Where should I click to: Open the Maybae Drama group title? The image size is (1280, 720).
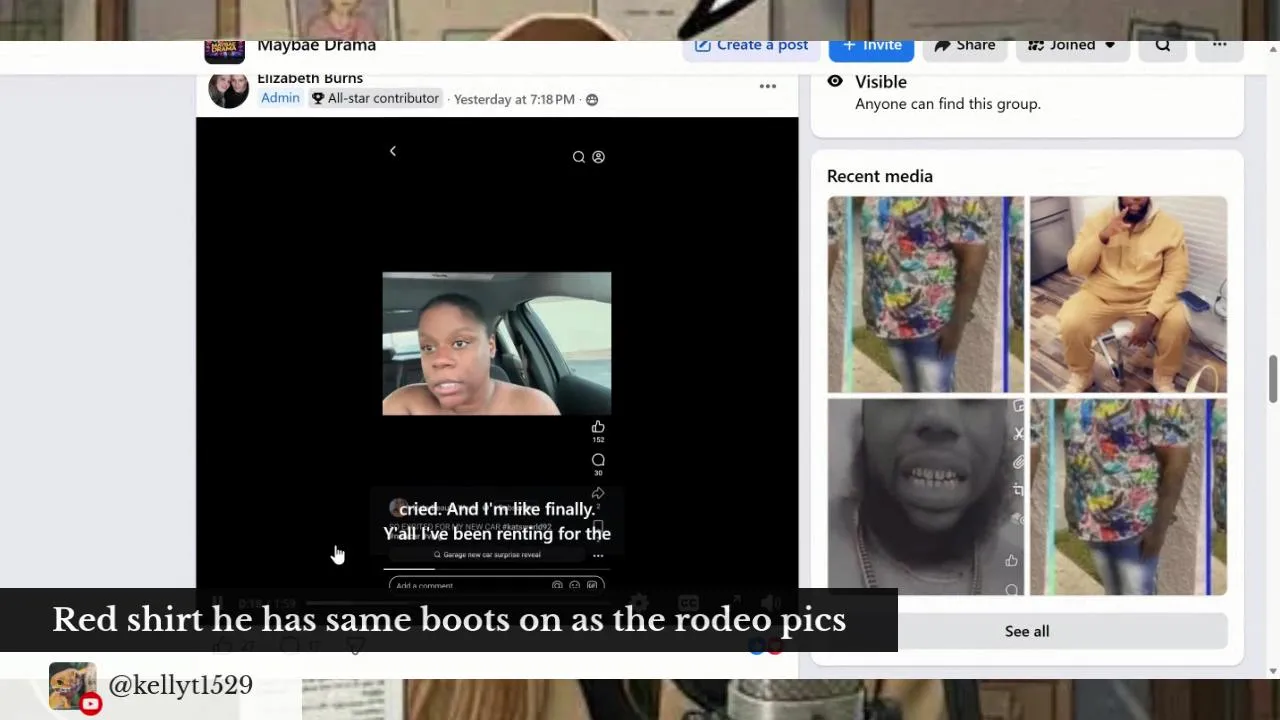tap(316, 46)
